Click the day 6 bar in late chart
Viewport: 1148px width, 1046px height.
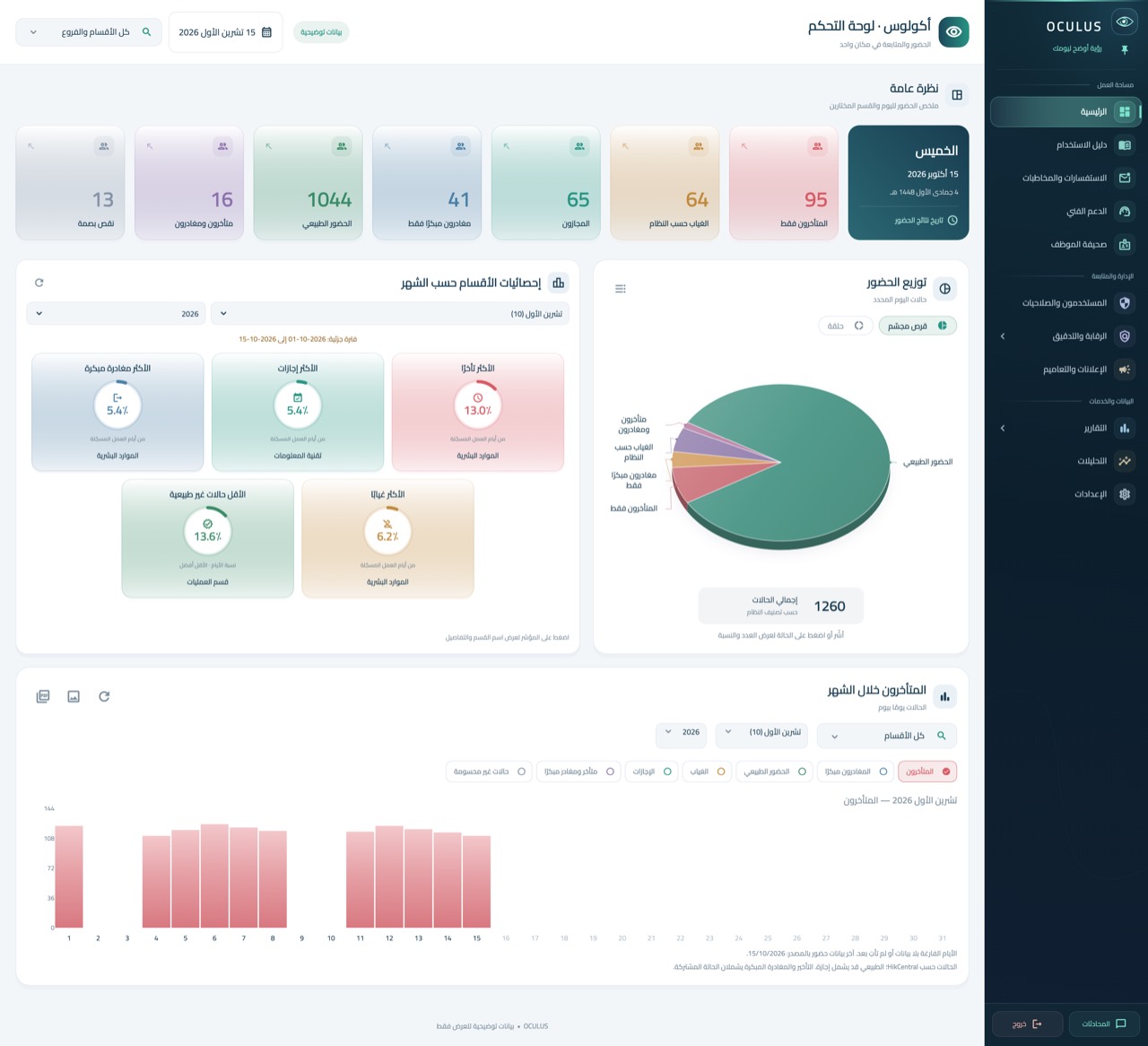214,876
